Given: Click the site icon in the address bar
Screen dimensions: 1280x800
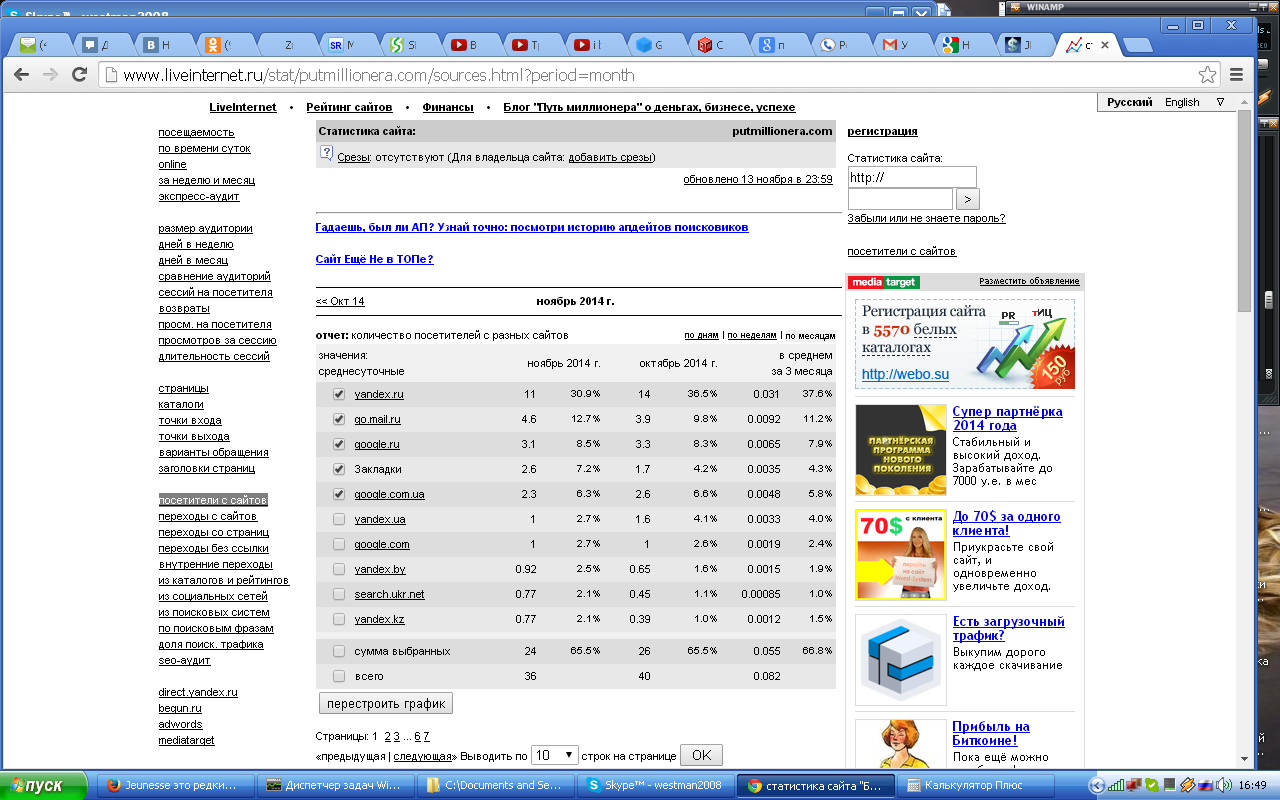Looking at the screenshot, I should [x=112, y=75].
